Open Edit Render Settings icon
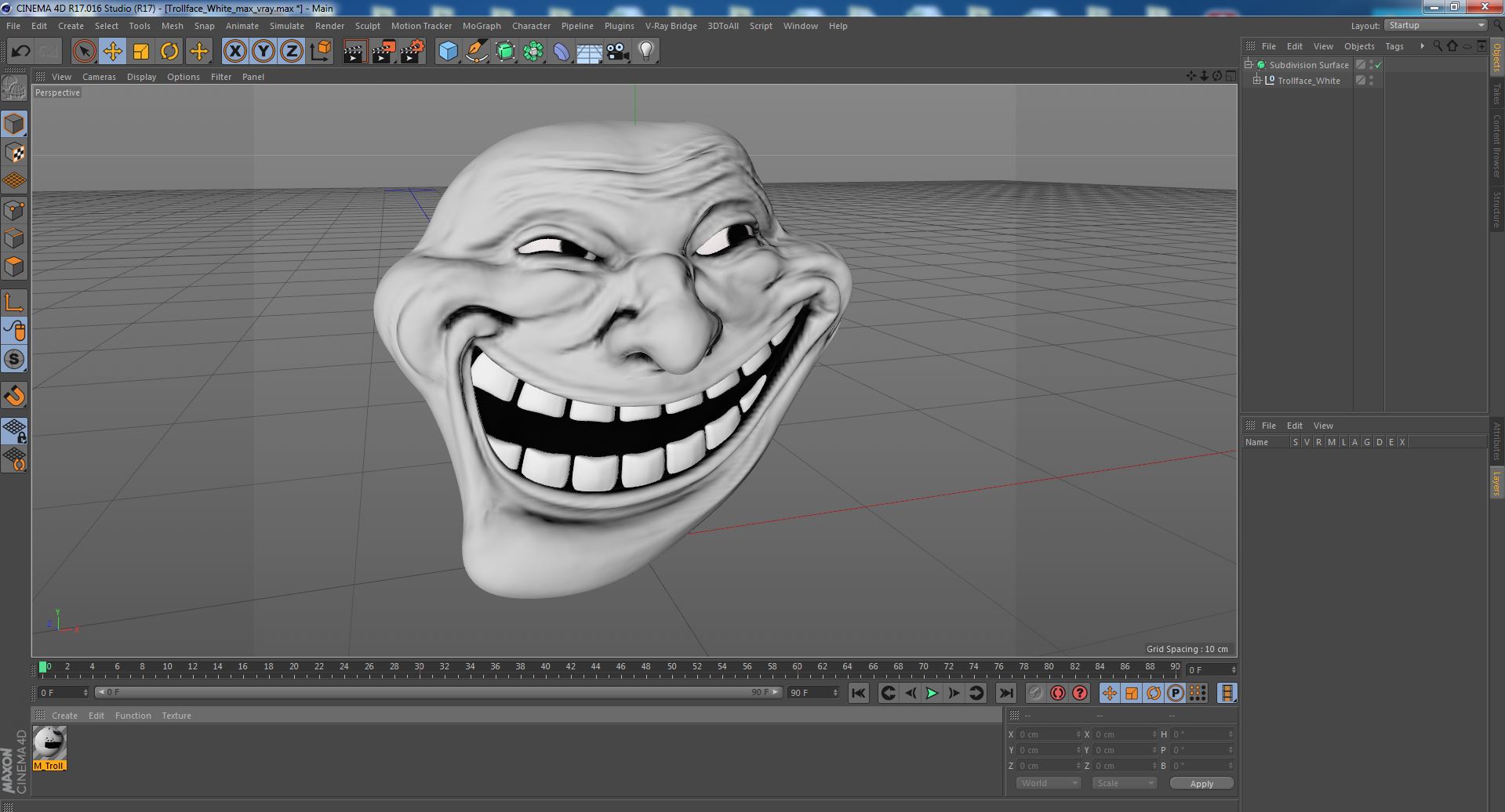1505x812 pixels. [413, 52]
